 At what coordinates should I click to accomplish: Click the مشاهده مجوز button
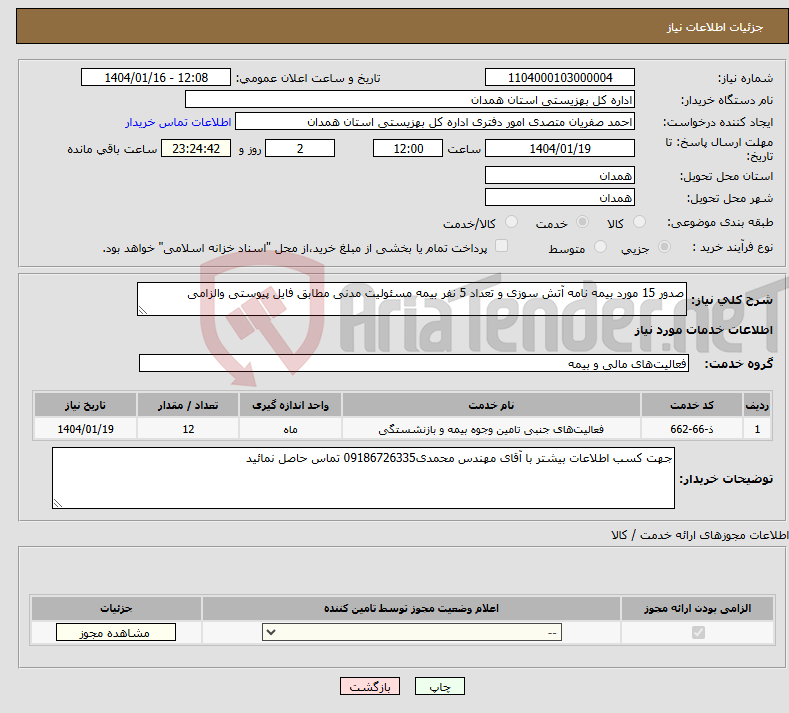pyautogui.click(x=116, y=632)
